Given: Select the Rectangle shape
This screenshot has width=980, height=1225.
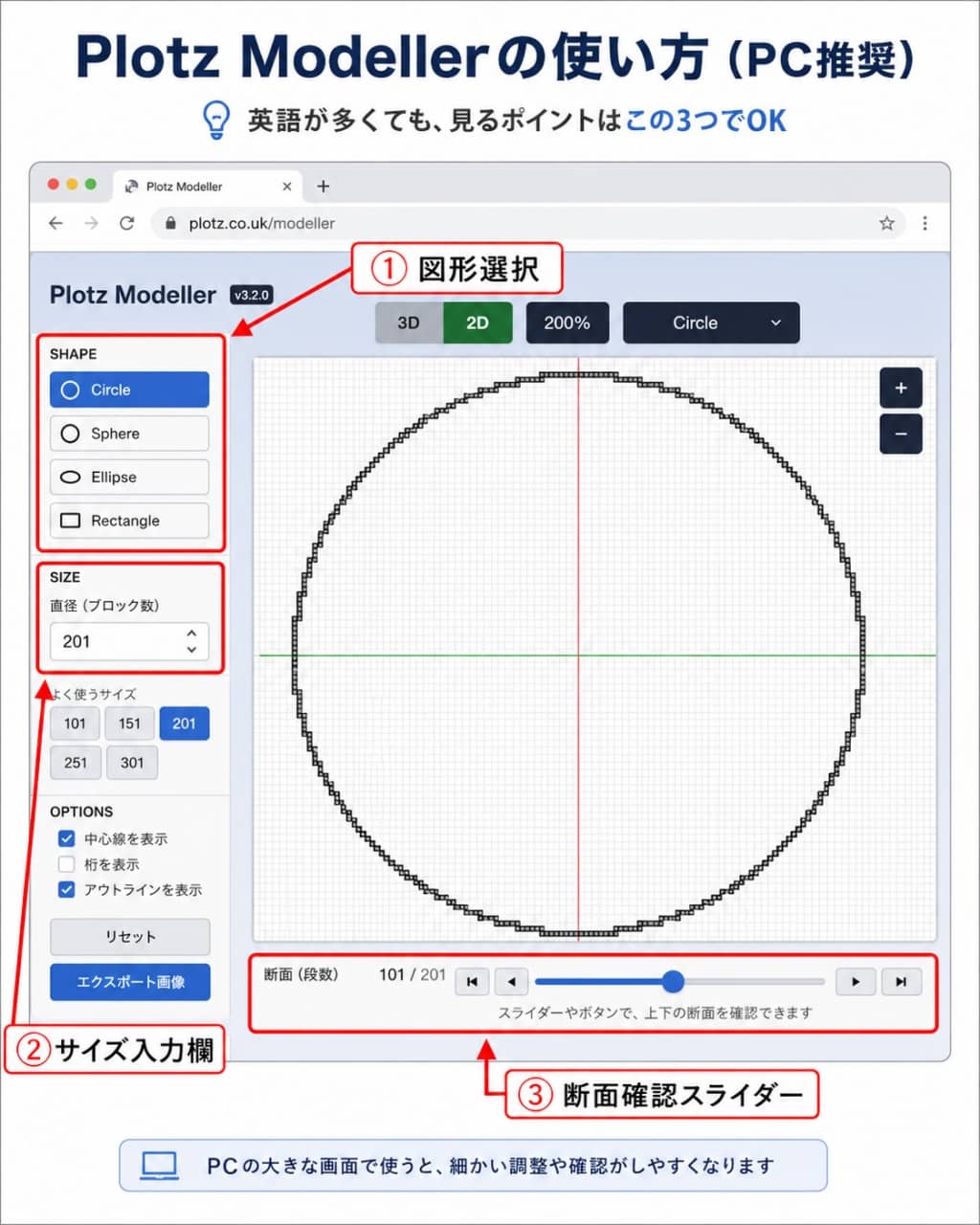Looking at the screenshot, I should click(x=129, y=521).
